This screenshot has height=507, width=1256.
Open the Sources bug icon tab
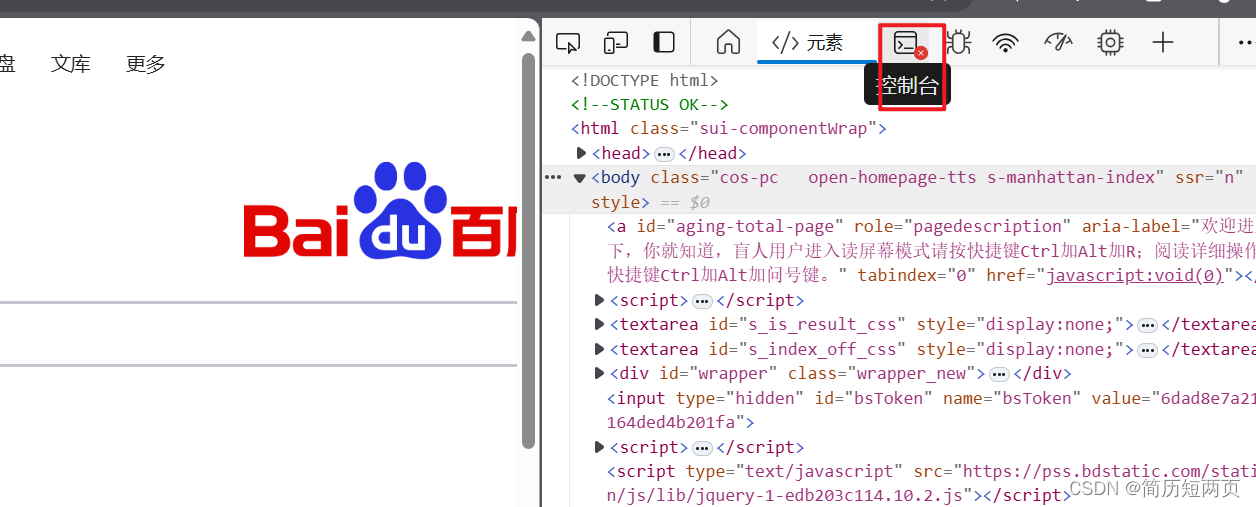coord(958,42)
